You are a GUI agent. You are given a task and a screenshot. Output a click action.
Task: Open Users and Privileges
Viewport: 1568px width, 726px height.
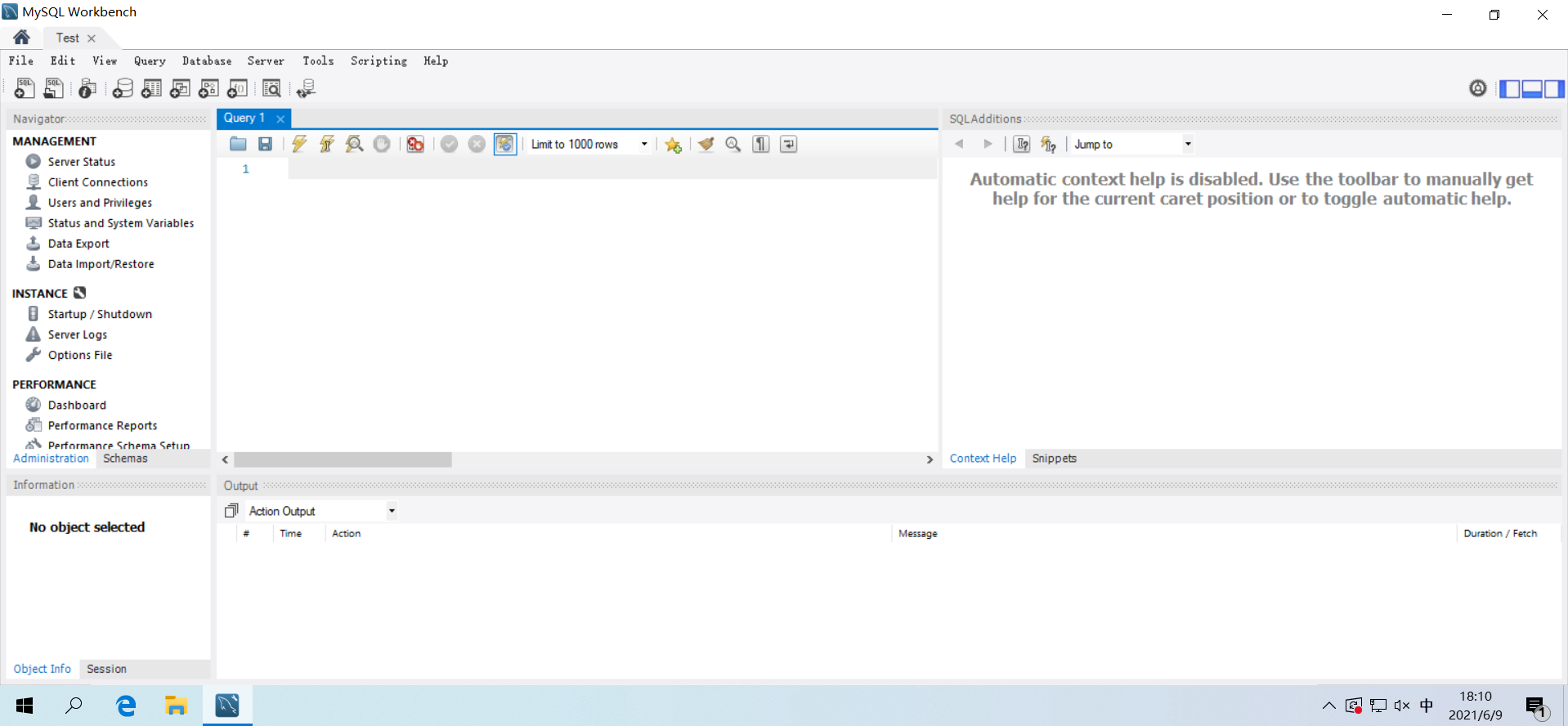coord(100,203)
